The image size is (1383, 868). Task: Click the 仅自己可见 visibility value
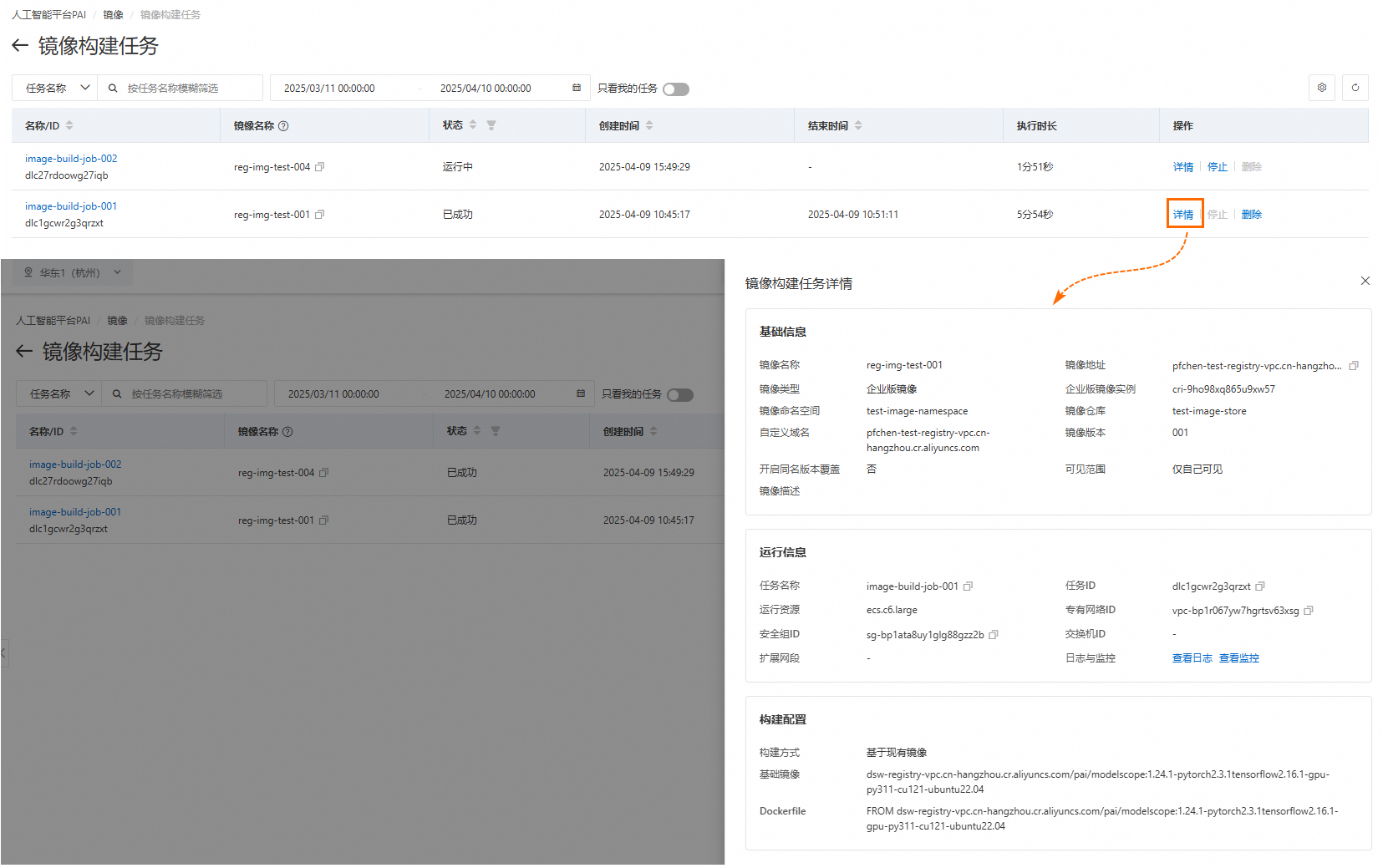1197,470
